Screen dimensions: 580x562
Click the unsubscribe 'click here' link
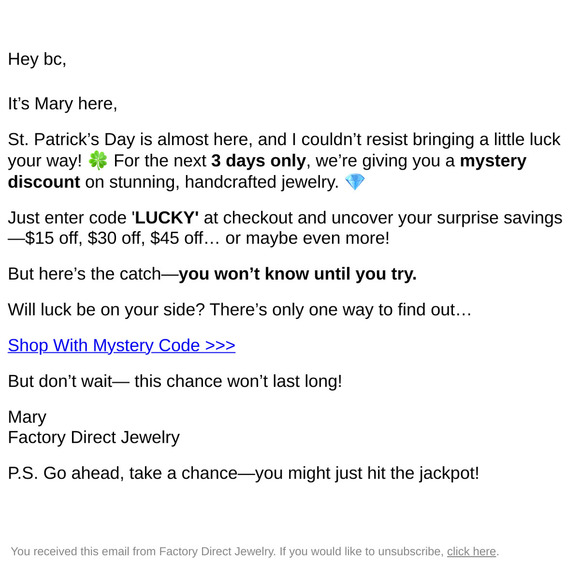point(471,551)
